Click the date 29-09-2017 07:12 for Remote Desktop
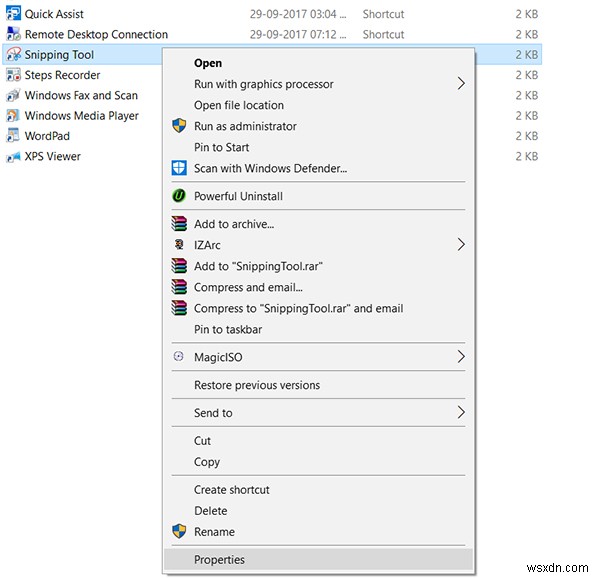Image resolution: width=600 pixels, height=578 pixels. pyautogui.click(x=298, y=34)
